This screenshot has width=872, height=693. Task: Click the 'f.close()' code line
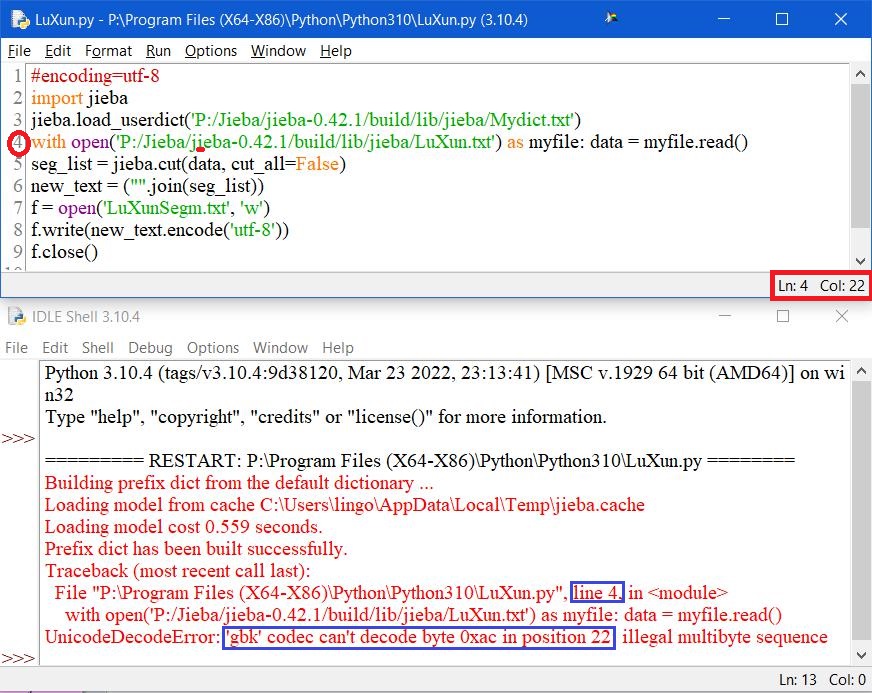click(x=65, y=252)
